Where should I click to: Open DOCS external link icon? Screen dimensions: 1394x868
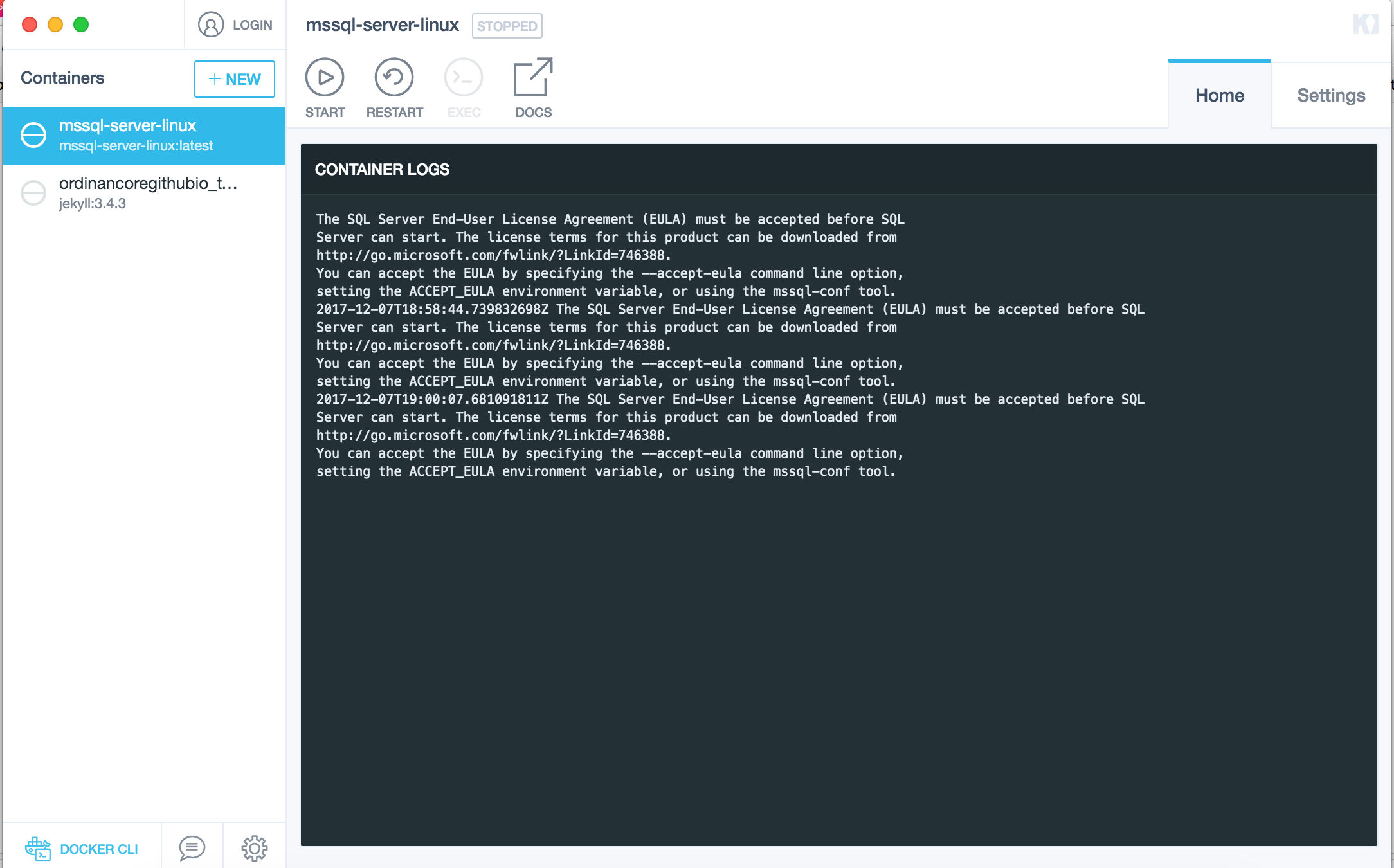point(533,77)
